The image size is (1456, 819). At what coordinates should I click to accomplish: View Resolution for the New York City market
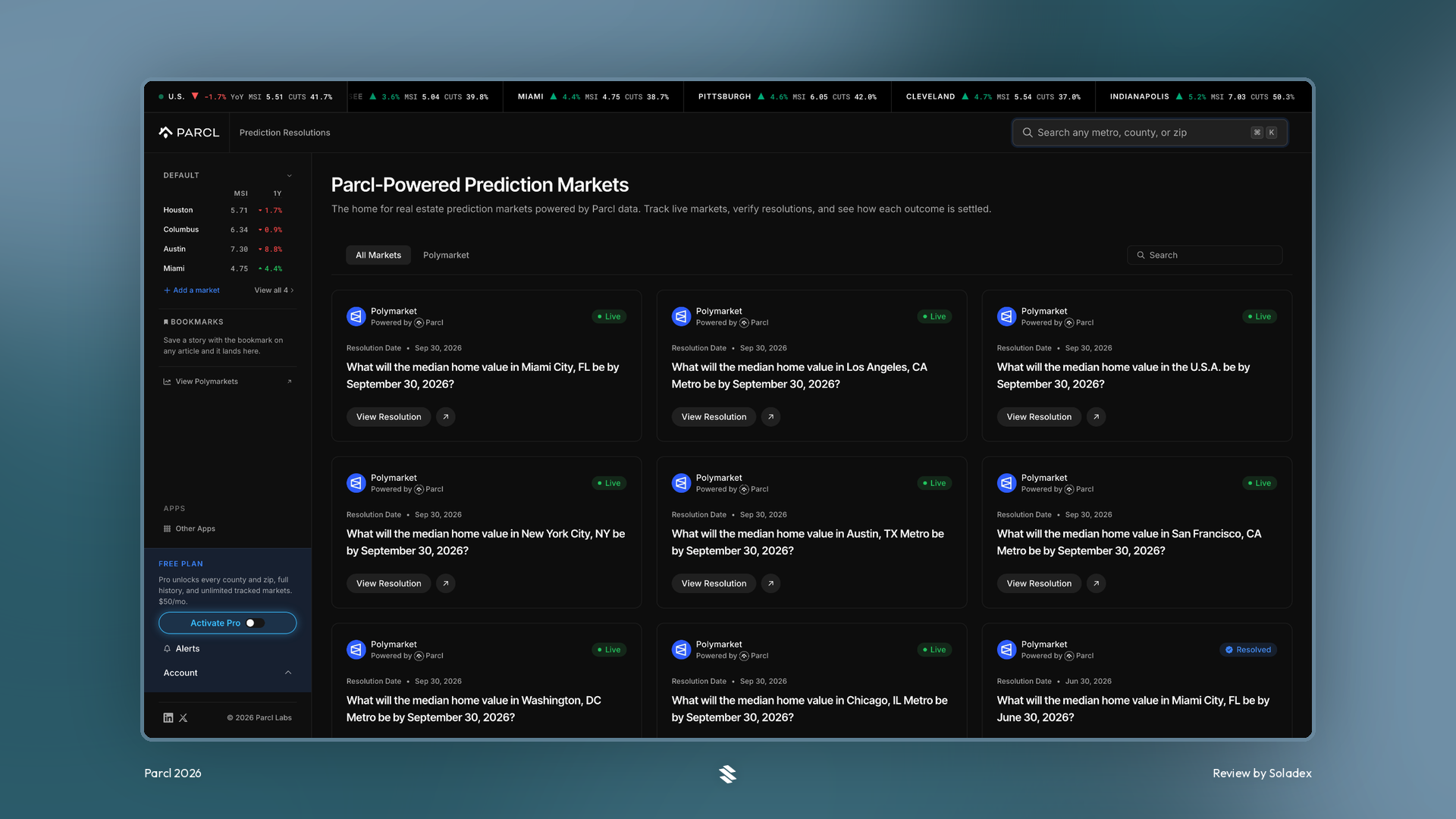click(388, 584)
